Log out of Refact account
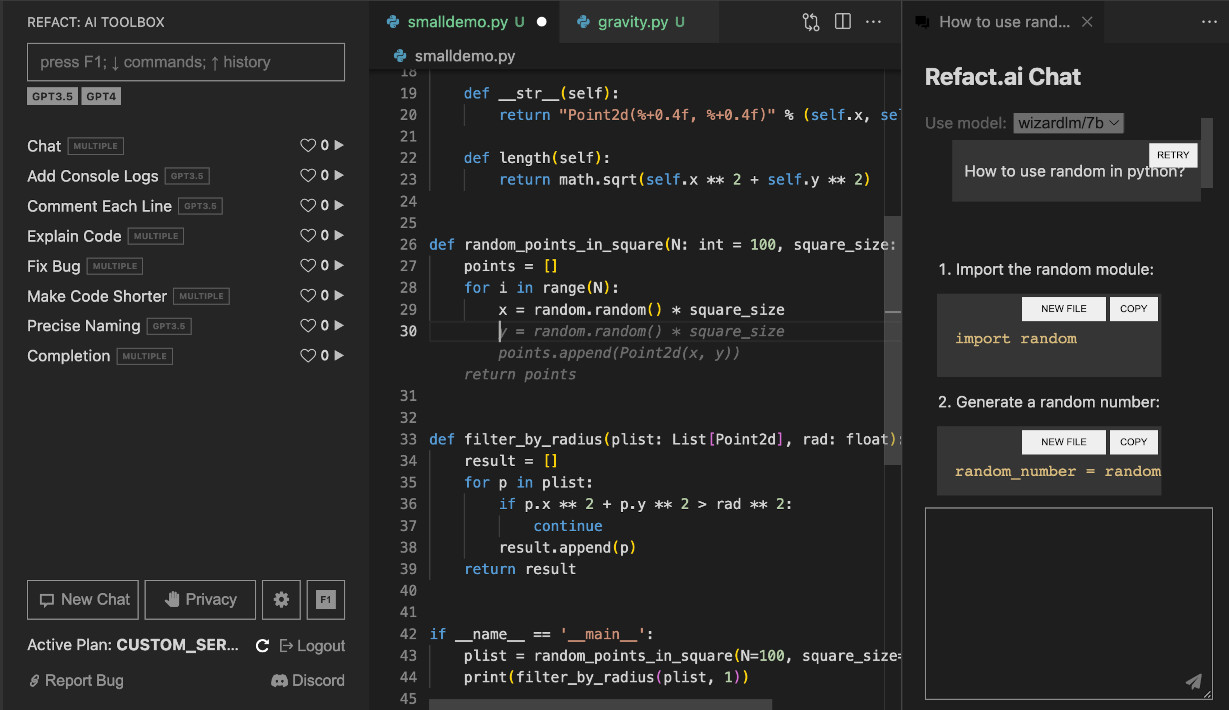The width and height of the screenshot is (1229, 710). (x=312, y=646)
